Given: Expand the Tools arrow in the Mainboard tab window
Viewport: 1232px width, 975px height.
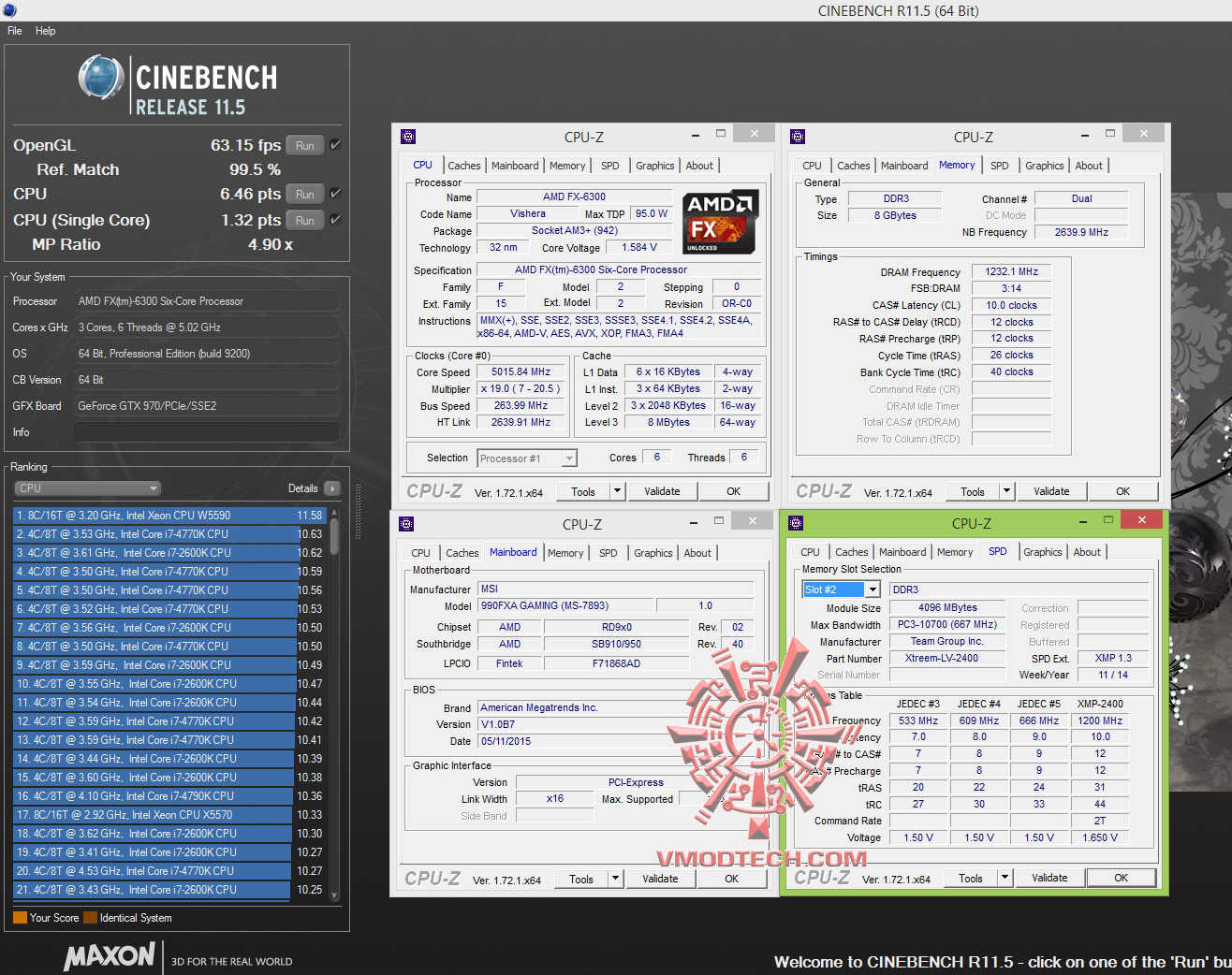Looking at the screenshot, I should point(615,879).
